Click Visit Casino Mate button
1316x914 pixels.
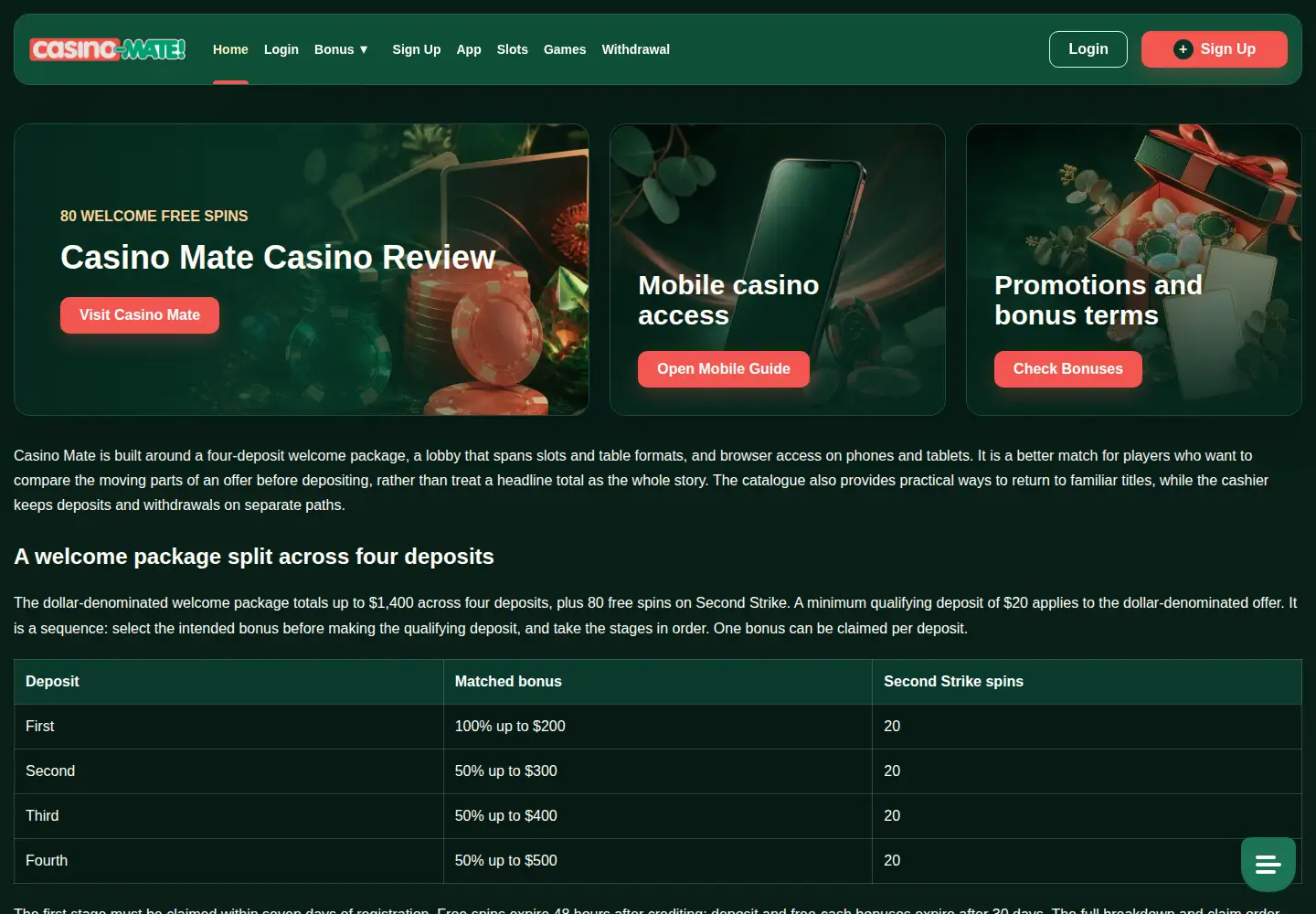click(x=140, y=315)
